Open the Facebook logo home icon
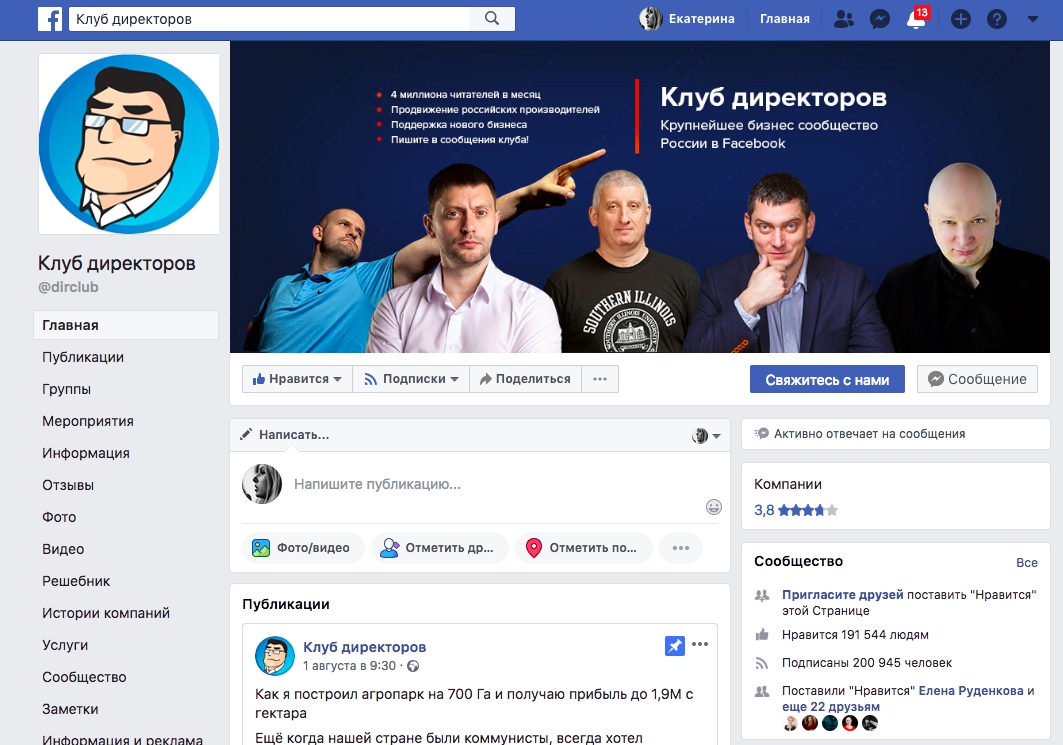 [x=50, y=19]
